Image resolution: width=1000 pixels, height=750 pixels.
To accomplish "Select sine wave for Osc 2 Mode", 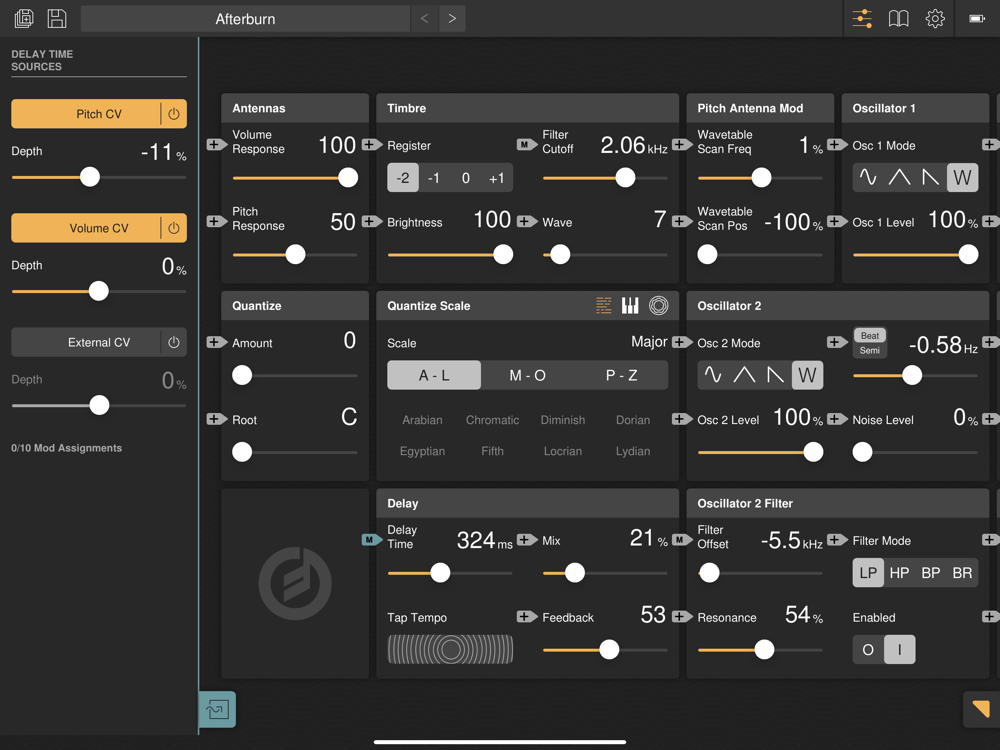I will (x=713, y=375).
